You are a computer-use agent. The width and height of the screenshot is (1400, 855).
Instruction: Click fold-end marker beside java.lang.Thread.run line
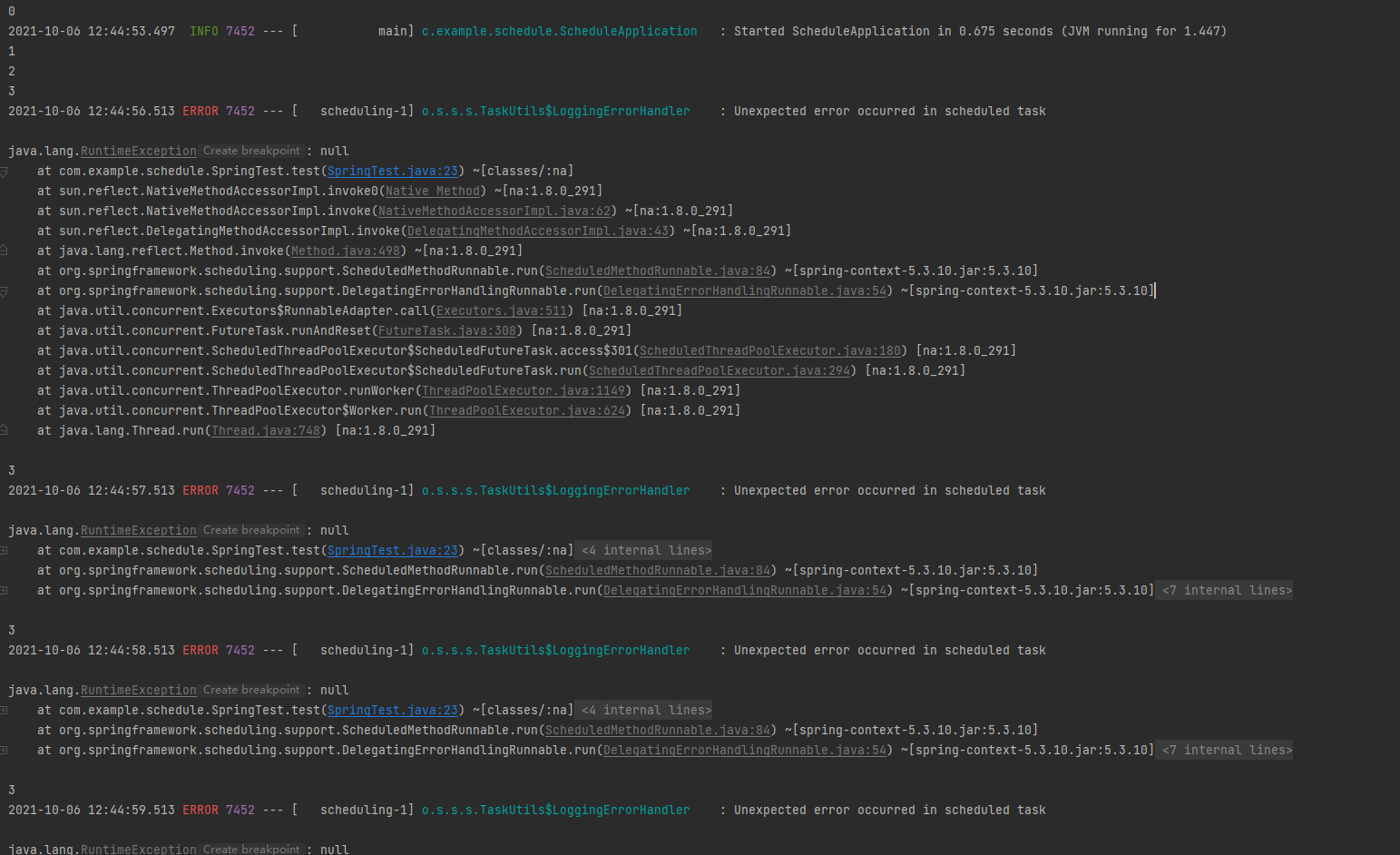click(4, 429)
